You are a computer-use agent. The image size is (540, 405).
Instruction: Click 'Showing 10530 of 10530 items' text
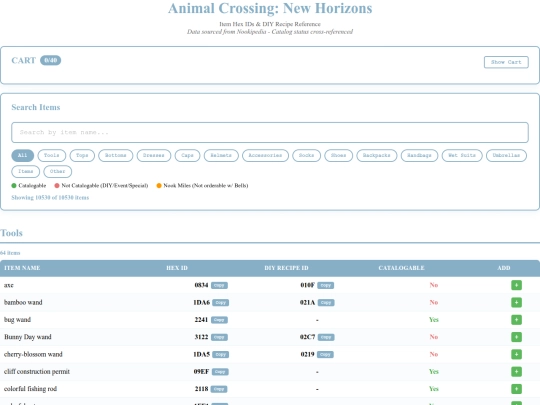pyautogui.click(x=50, y=197)
